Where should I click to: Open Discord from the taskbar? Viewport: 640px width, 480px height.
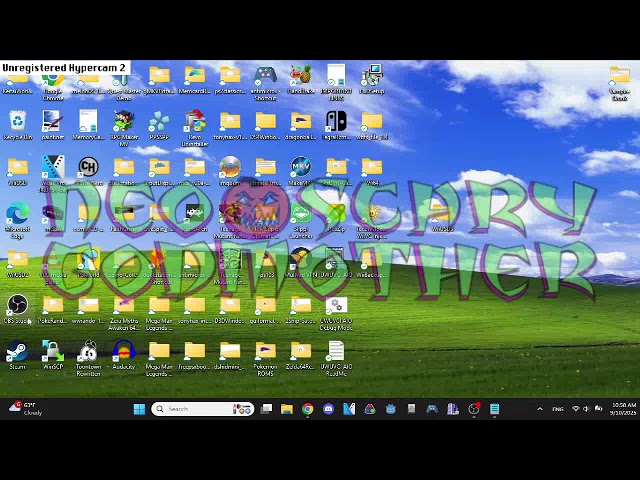coord(329,409)
